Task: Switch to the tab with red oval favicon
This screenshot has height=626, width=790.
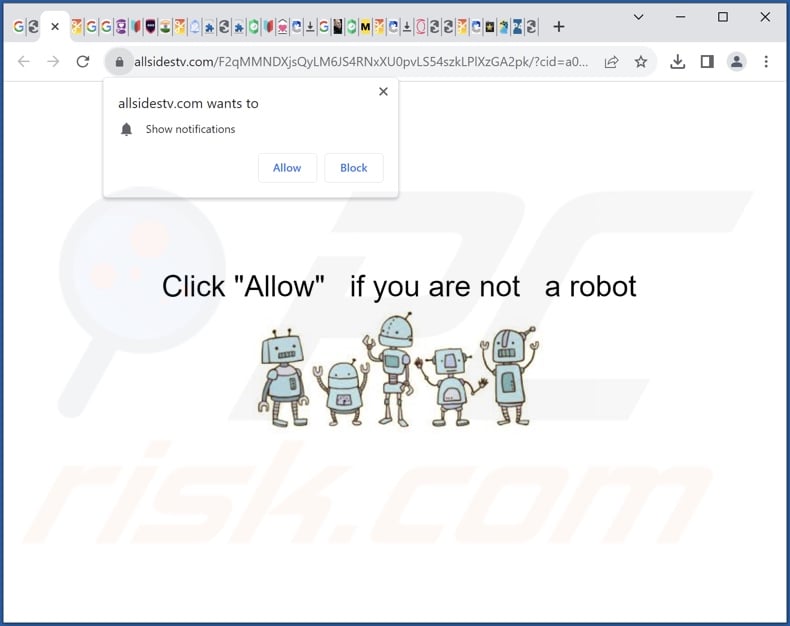Action: coord(420,26)
